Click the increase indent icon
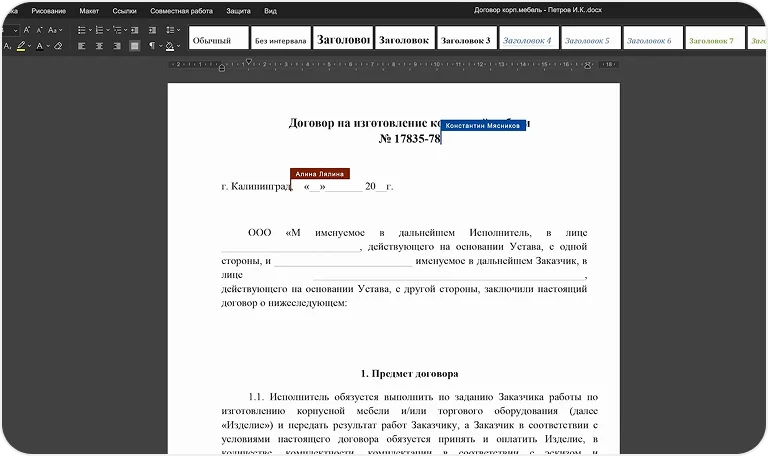768x456 pixels. click(152, 30)
